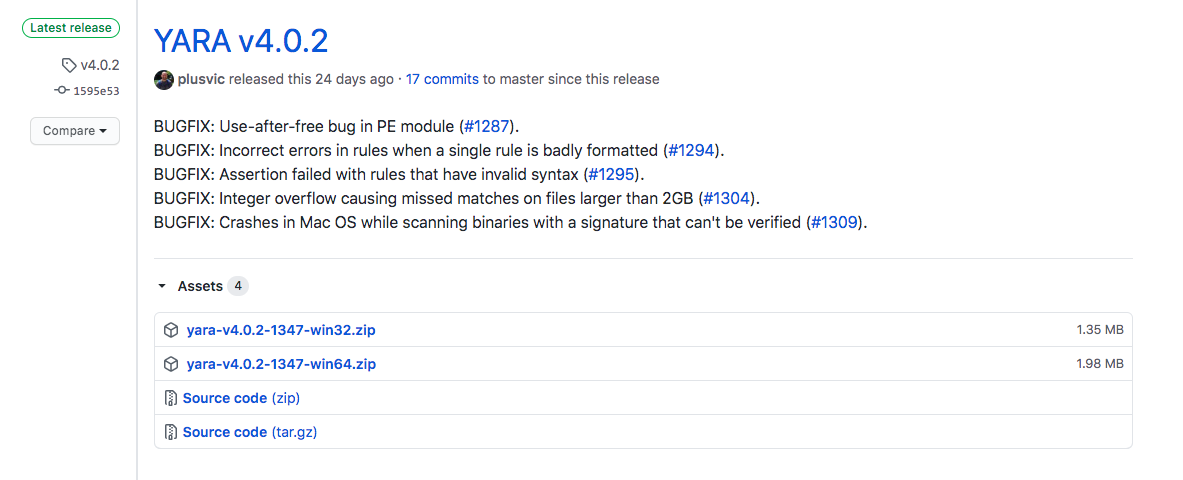Download yara-v4.0.2-1347-win32.zip
Screen dimensions: 1183x480
(x=281, y=330)
